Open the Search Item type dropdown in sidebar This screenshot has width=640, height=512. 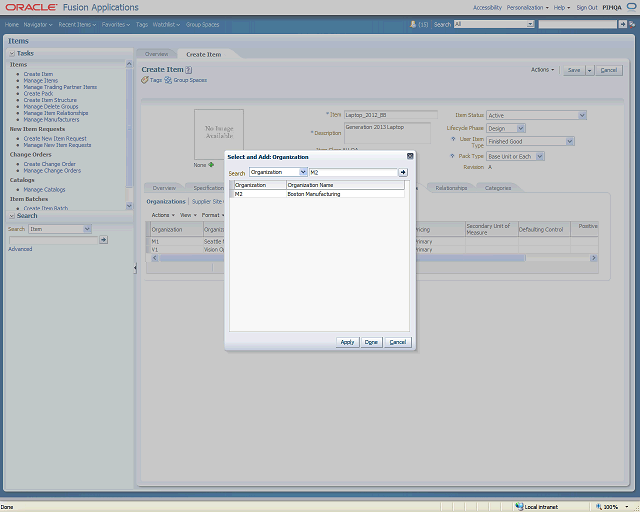pos(87,229)
